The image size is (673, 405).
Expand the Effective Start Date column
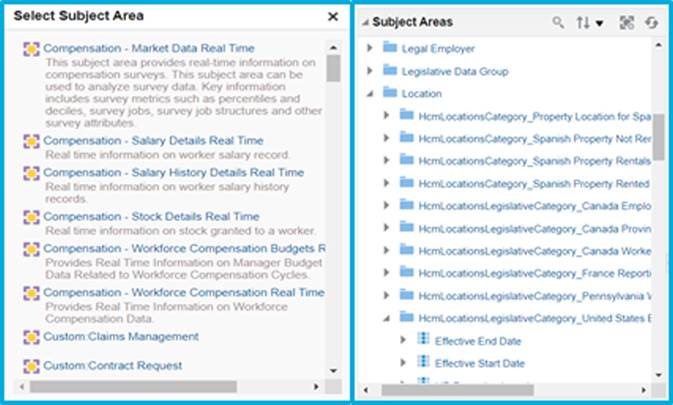403,363
